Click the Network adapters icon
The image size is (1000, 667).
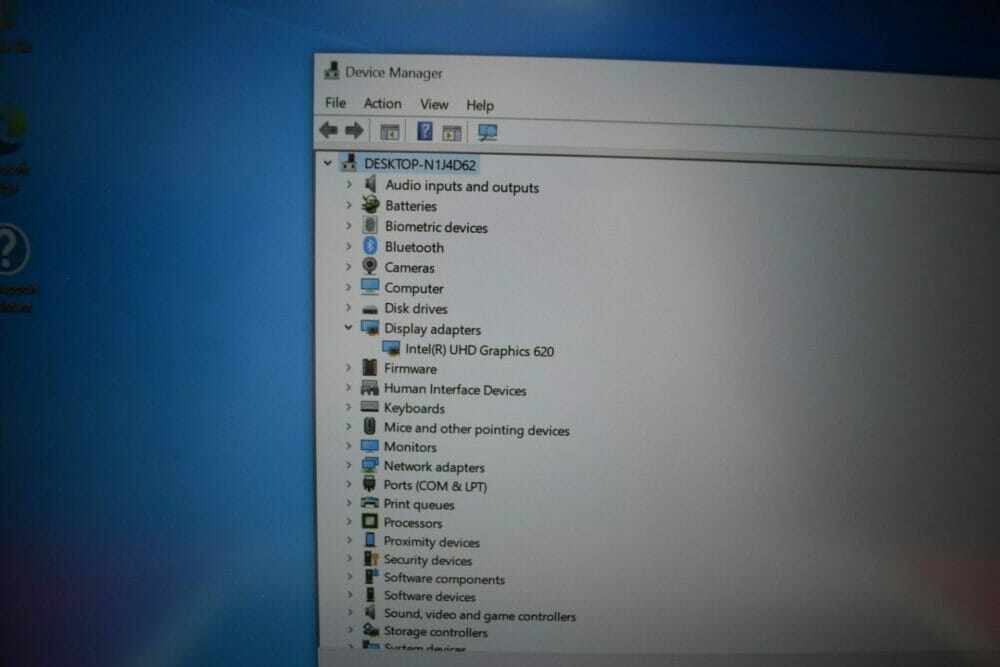point(370,465)
